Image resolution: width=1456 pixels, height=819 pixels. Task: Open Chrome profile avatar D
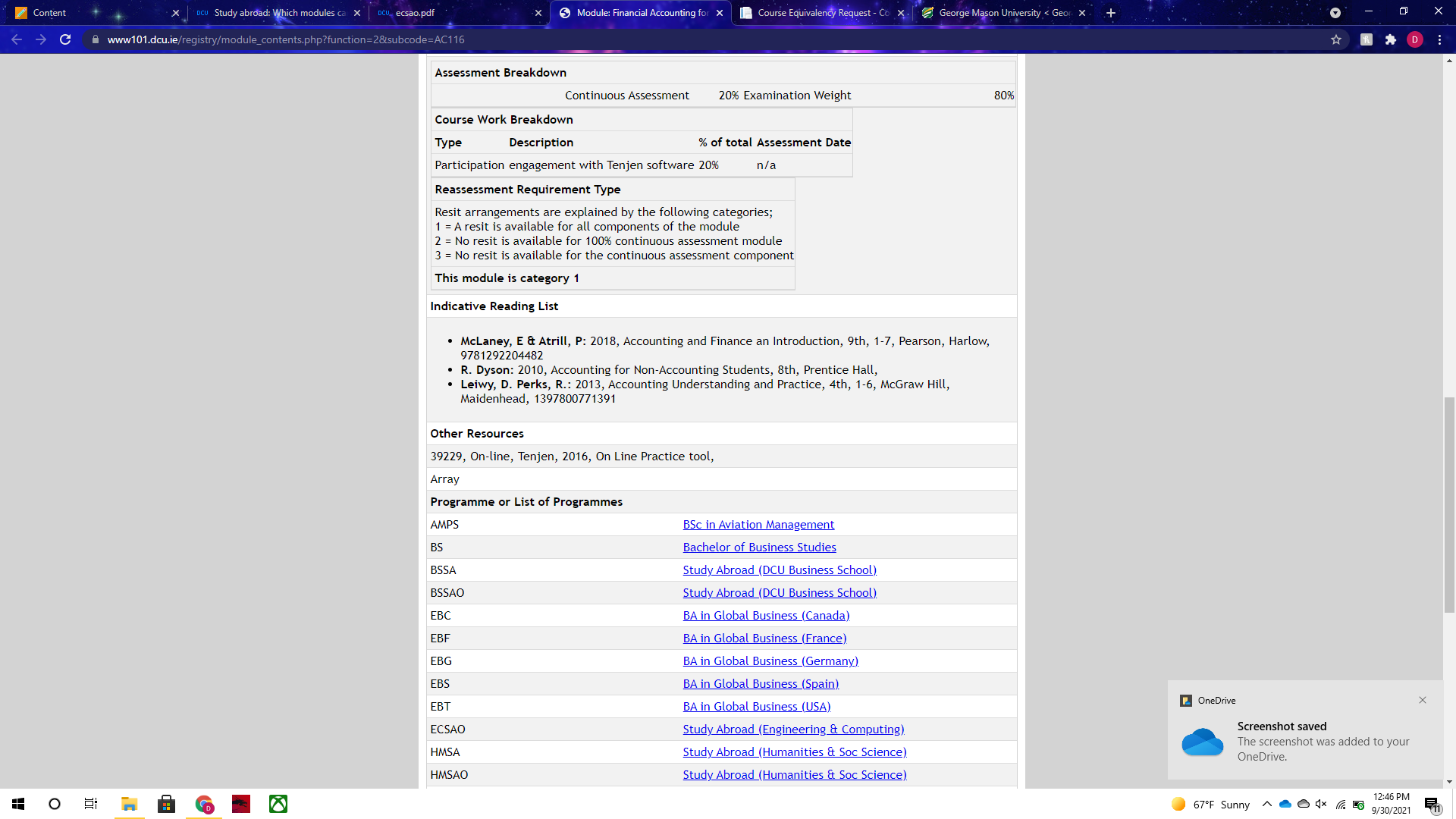pyautogui.click(x=1415, y=39)
